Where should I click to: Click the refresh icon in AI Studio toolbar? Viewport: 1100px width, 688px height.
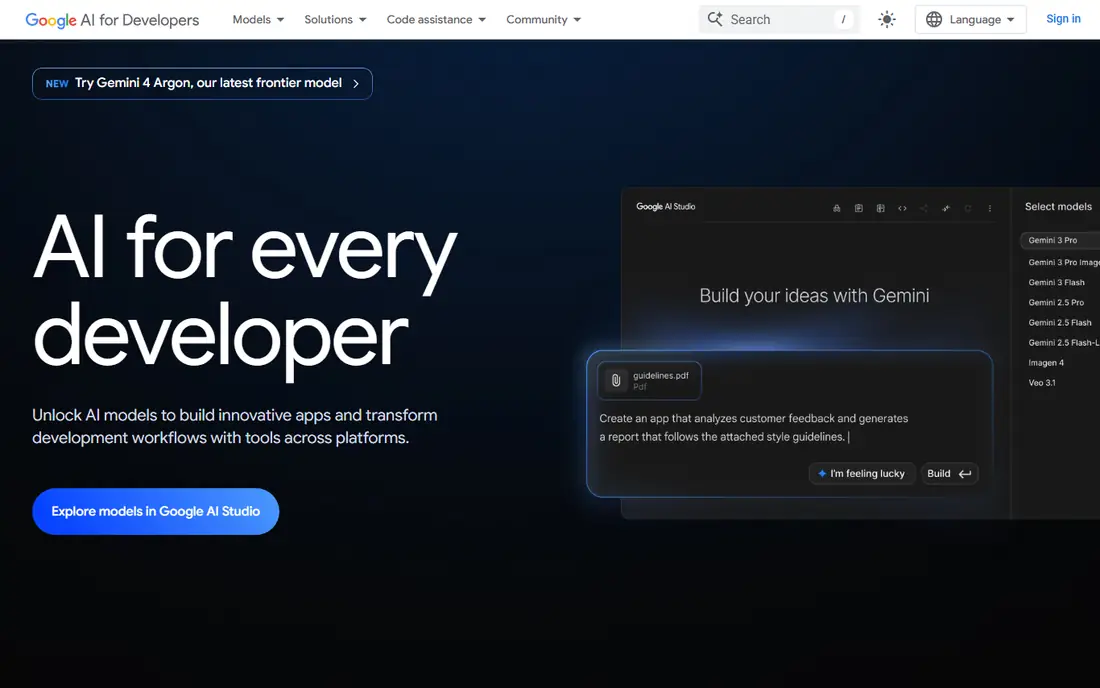967,208
